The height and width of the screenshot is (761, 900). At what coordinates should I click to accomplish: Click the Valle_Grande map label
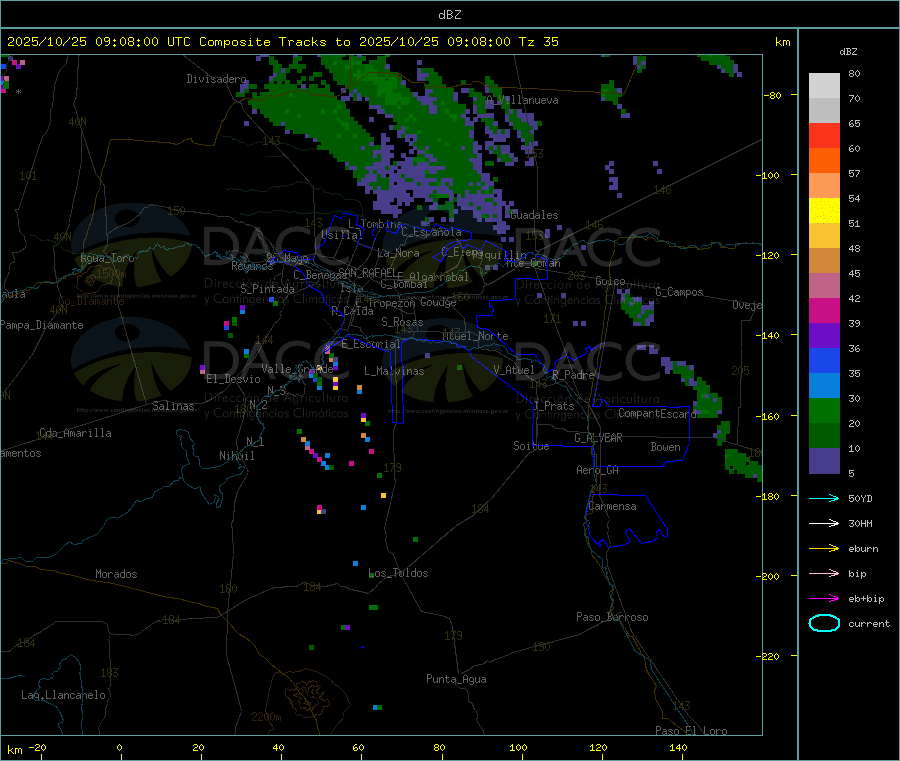pos(297,369)
